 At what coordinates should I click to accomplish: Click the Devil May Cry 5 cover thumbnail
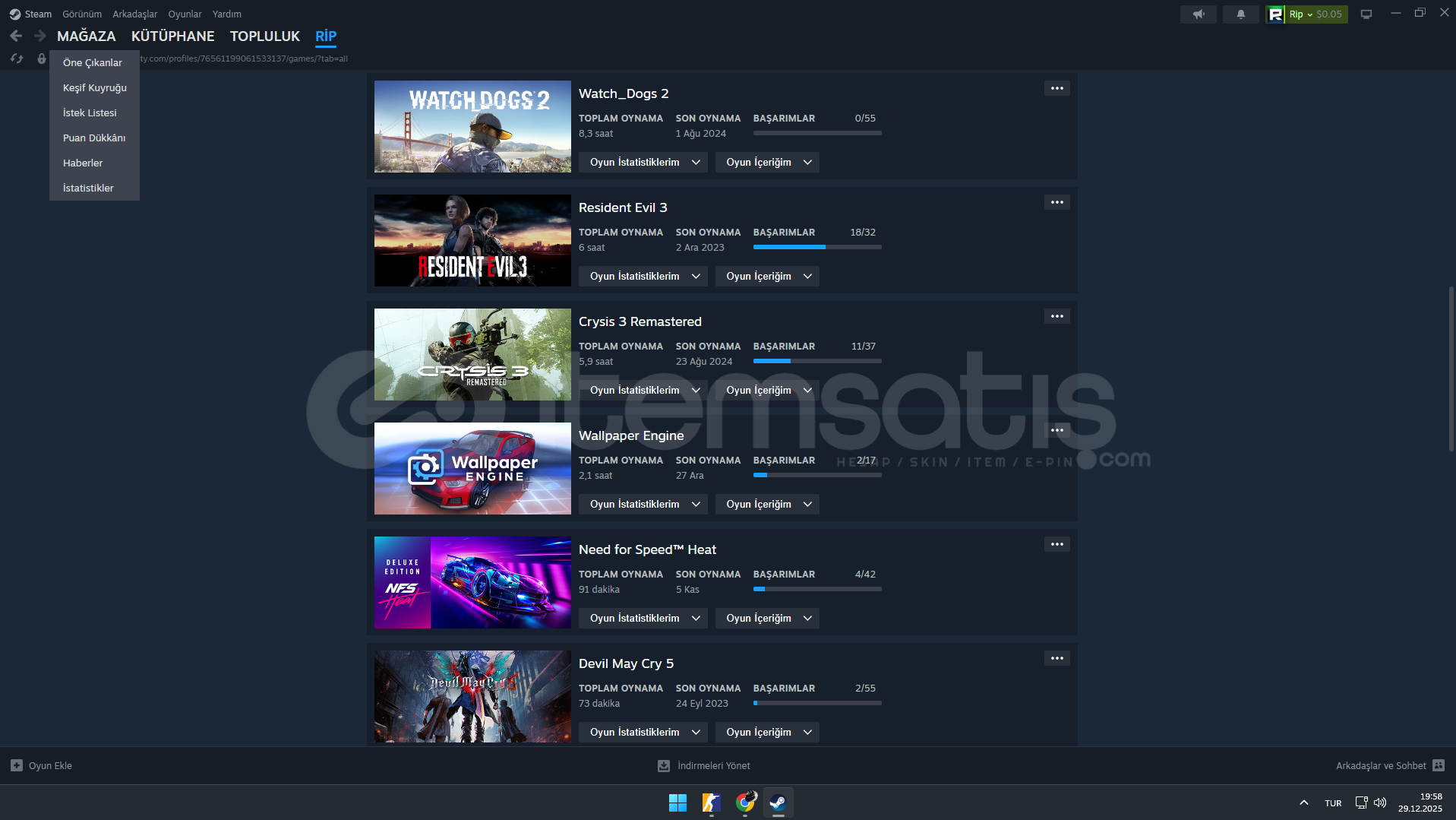point(472,696)
